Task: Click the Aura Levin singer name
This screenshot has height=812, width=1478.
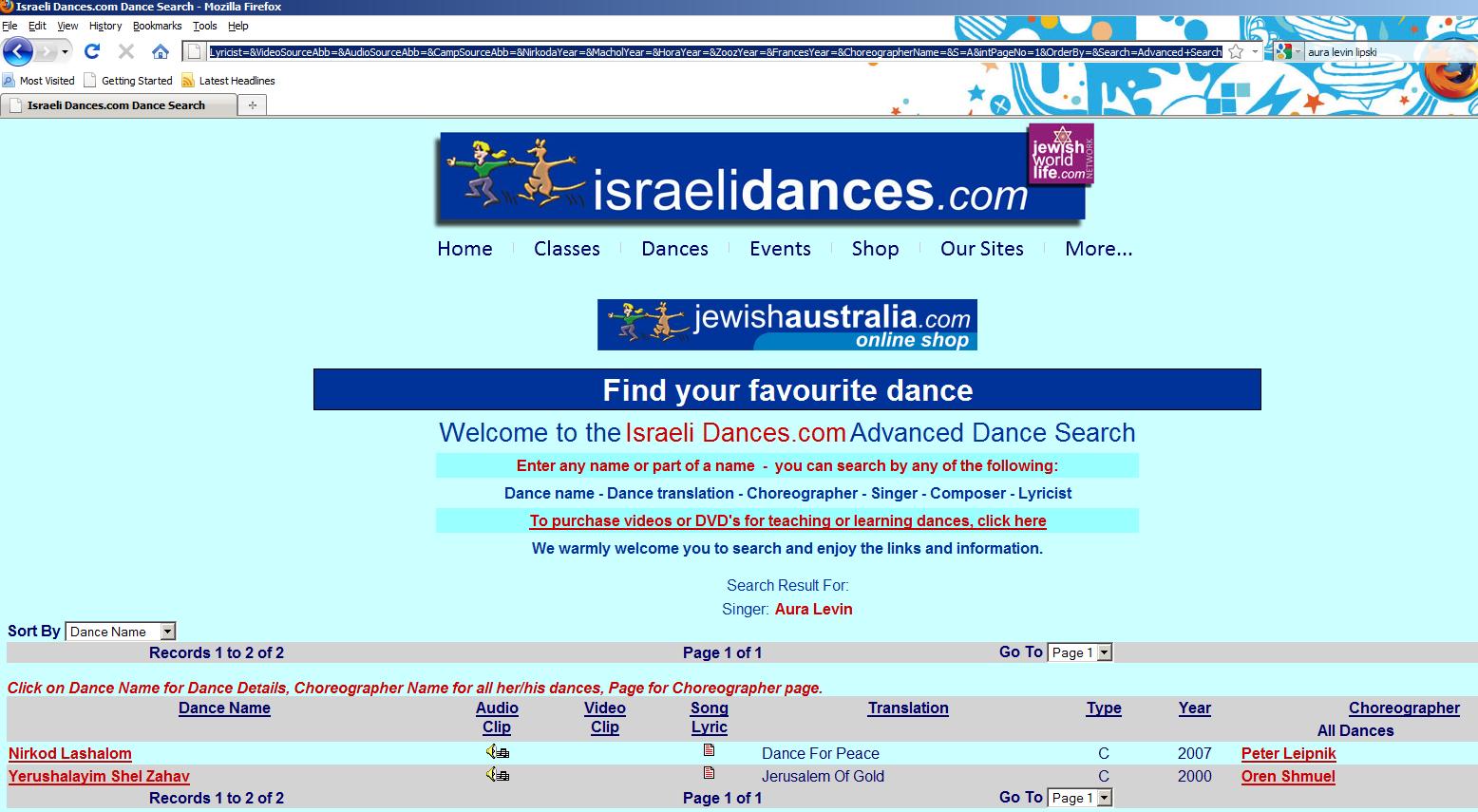Action: [x=814, y=609]
